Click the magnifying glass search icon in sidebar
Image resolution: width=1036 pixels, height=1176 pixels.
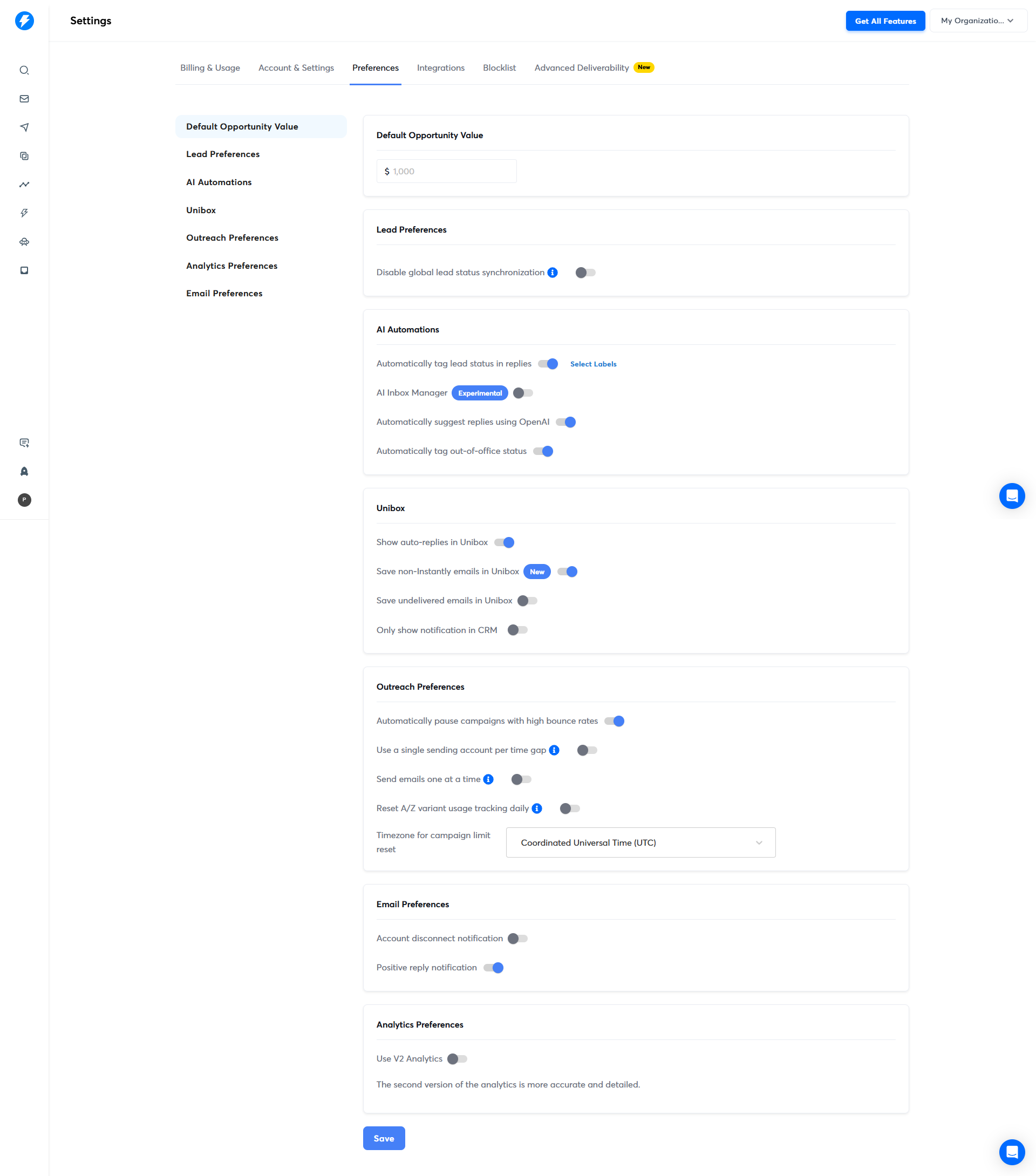point(24,70)
